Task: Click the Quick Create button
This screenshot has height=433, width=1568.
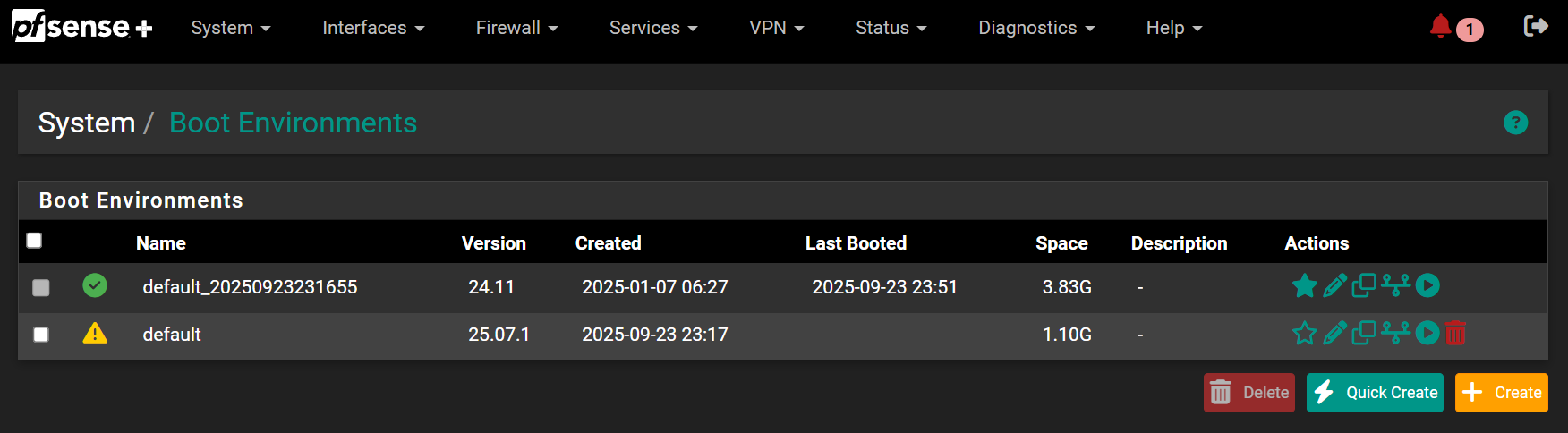Action: click(x=1375, y=393)
